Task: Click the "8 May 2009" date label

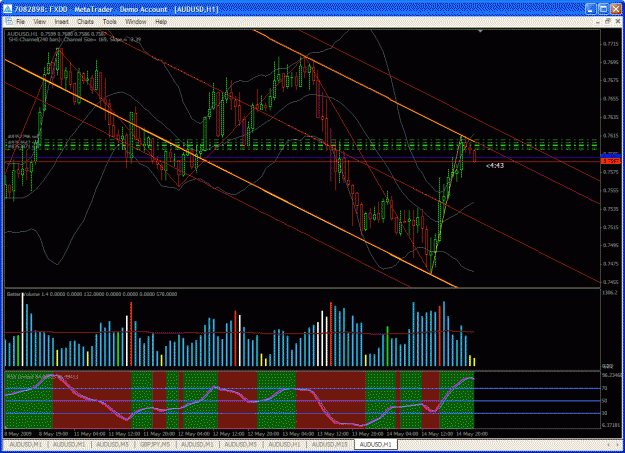Action: [18, 433]
